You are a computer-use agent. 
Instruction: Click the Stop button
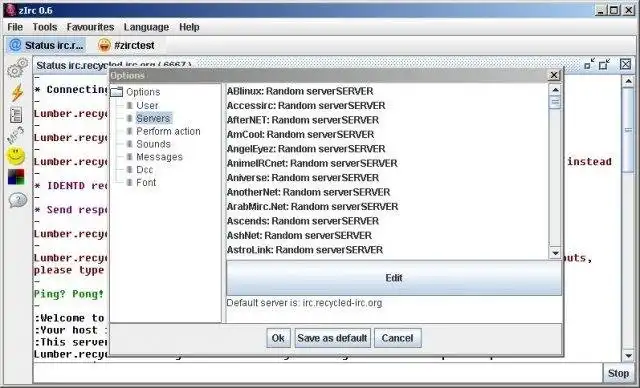(618, 373)
